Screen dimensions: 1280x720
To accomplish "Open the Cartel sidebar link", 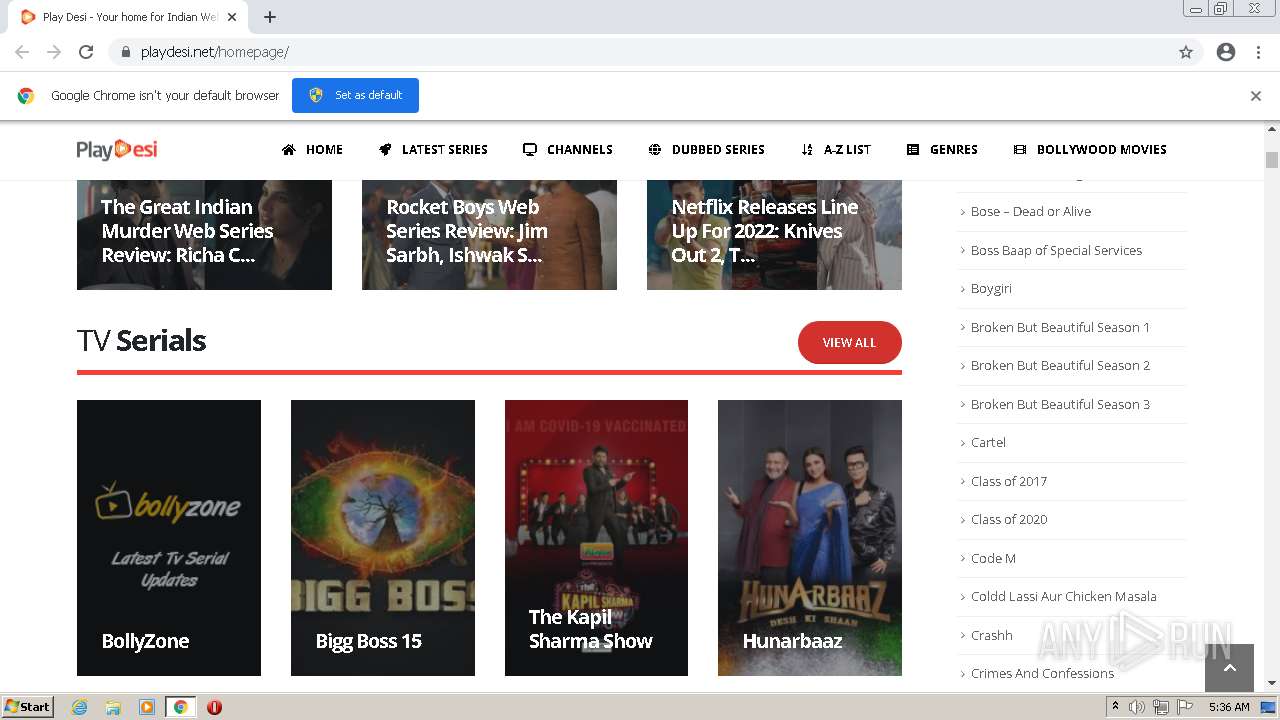I will 988,443.
